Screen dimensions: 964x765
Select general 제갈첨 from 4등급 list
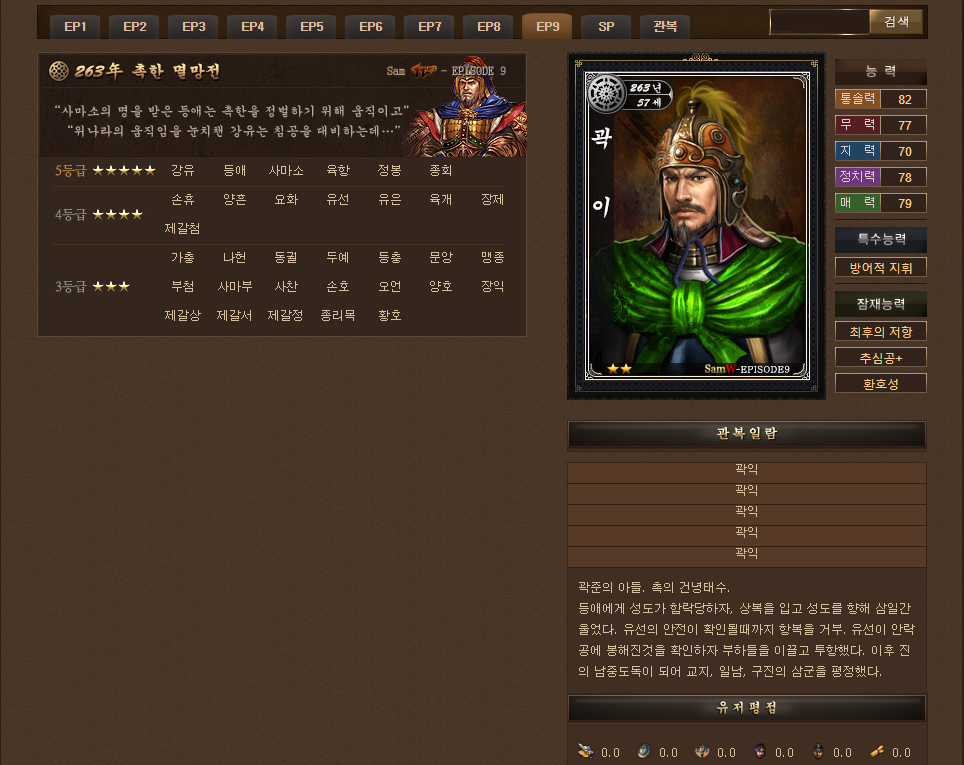pyautogui.click(x=183, y=228)
